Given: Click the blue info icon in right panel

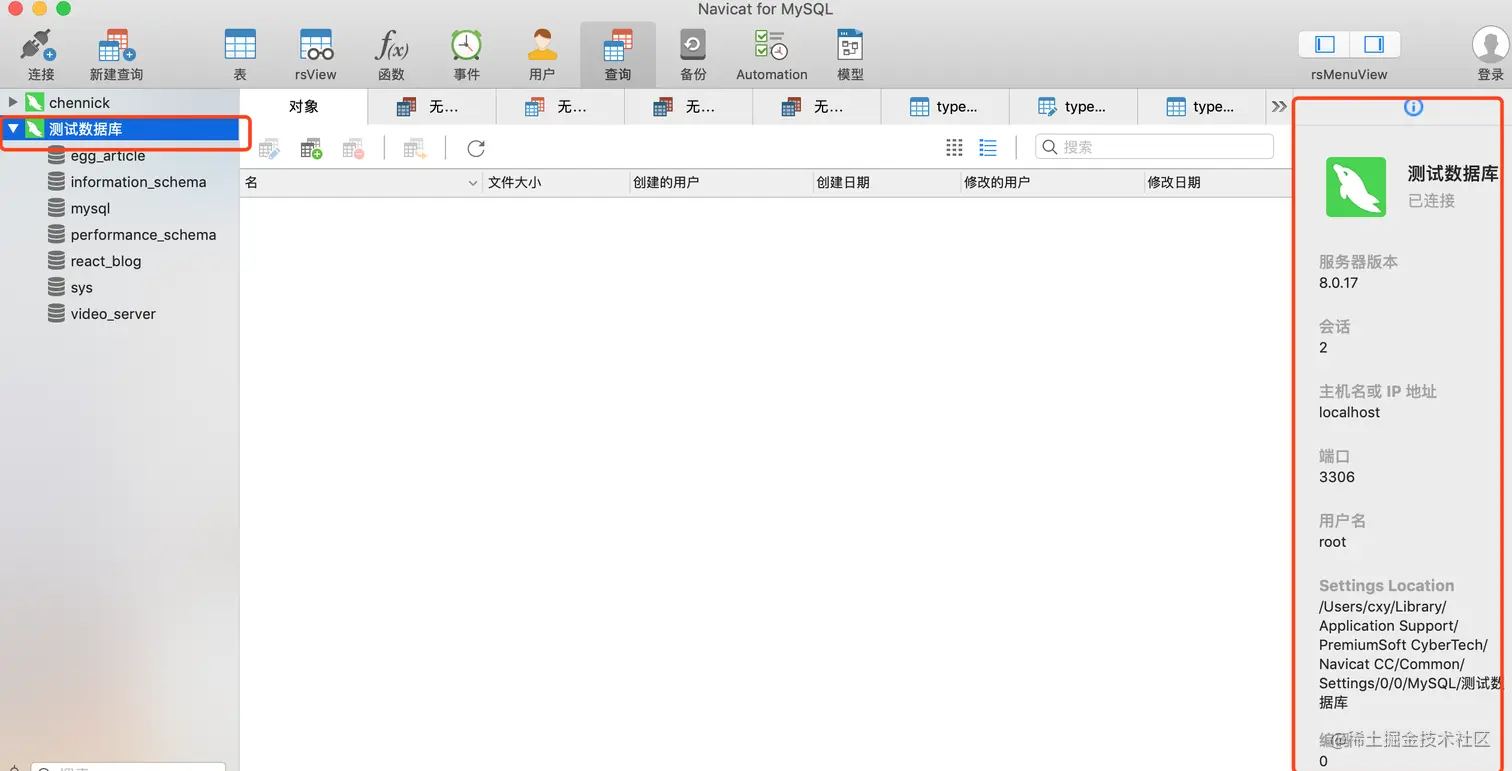Looking at the screenshot, I should point(1413,107).
